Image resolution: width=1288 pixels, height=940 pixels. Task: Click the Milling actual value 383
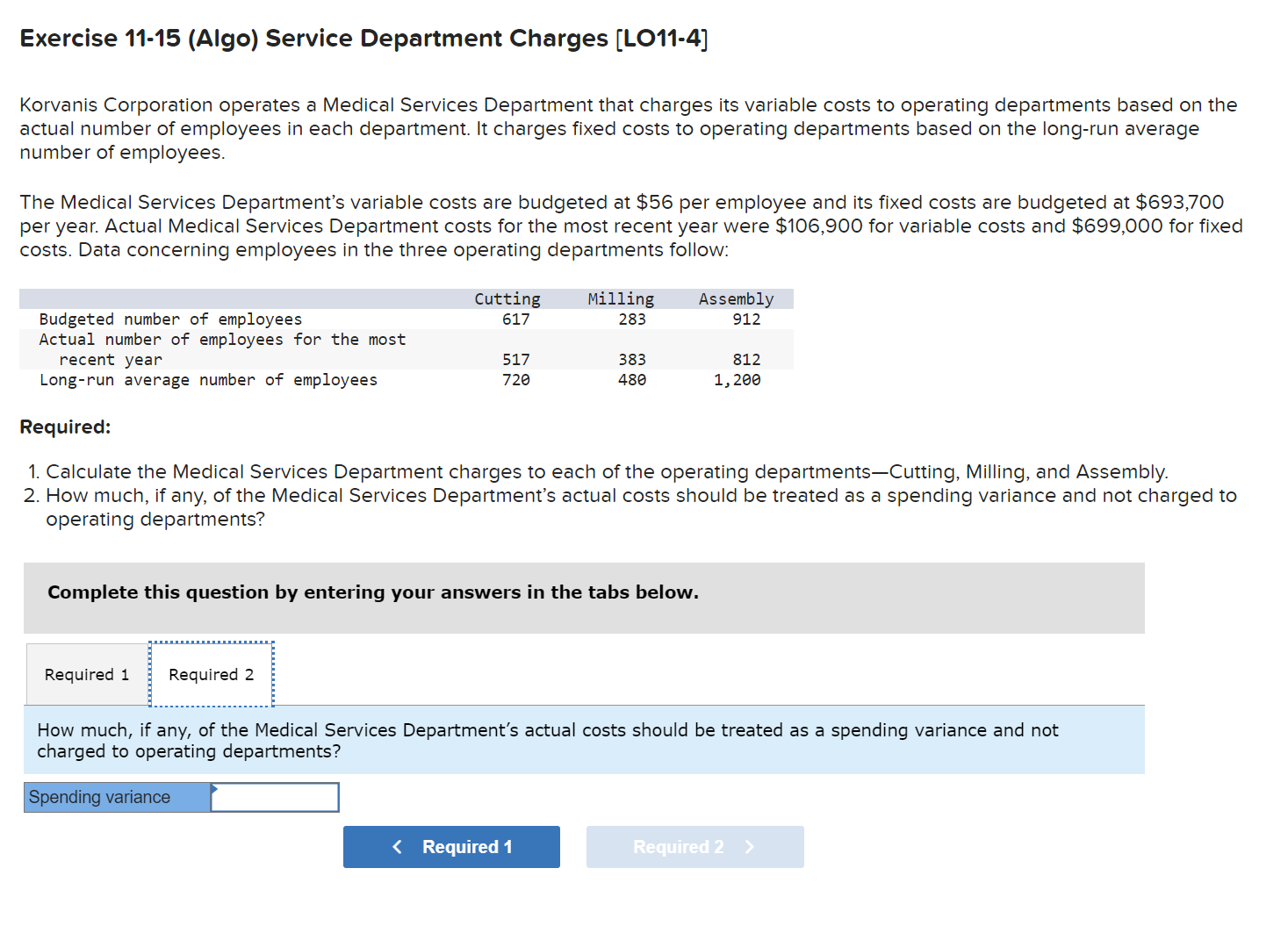tap(632, 360)
